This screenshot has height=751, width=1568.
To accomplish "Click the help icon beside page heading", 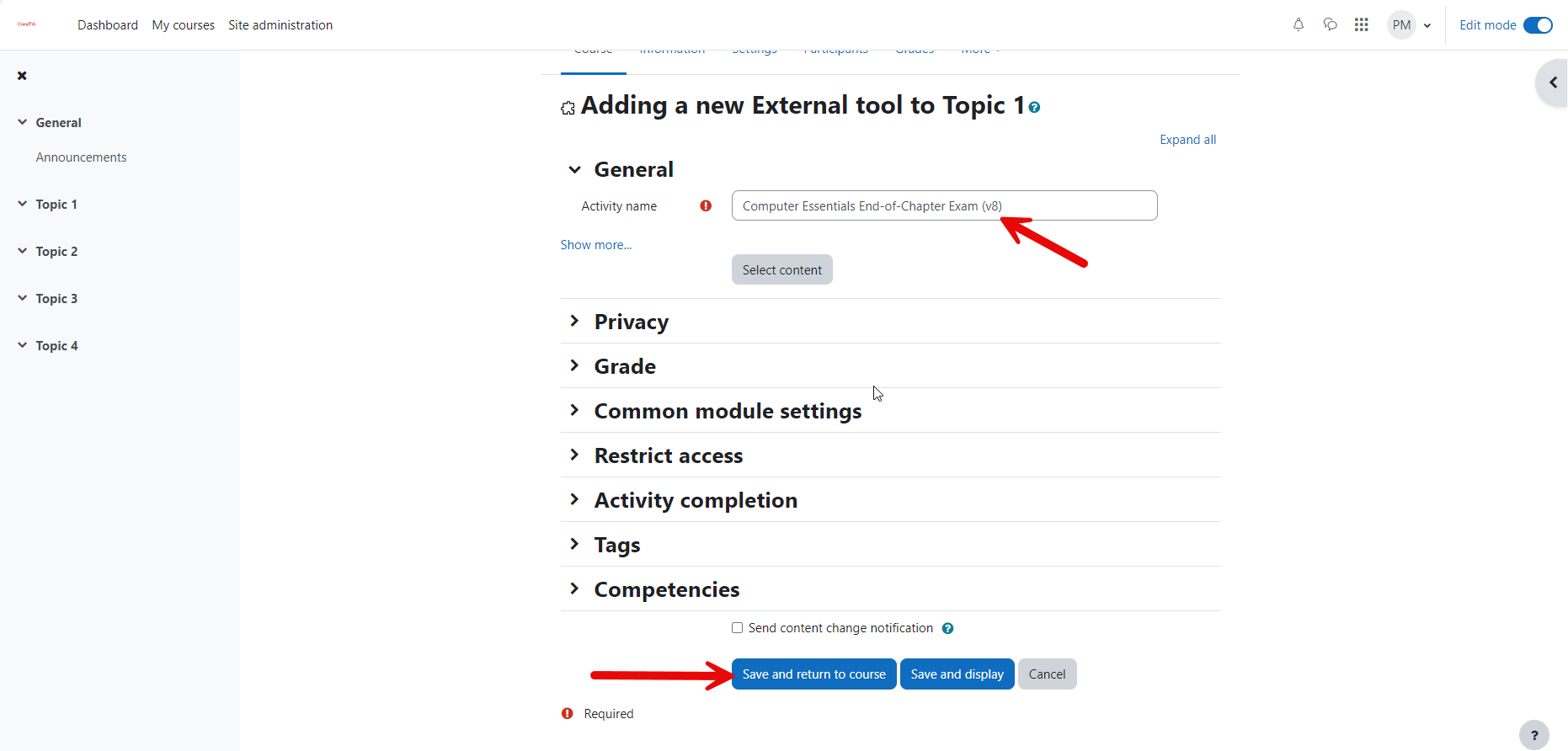I will [x=1034, y=108].
